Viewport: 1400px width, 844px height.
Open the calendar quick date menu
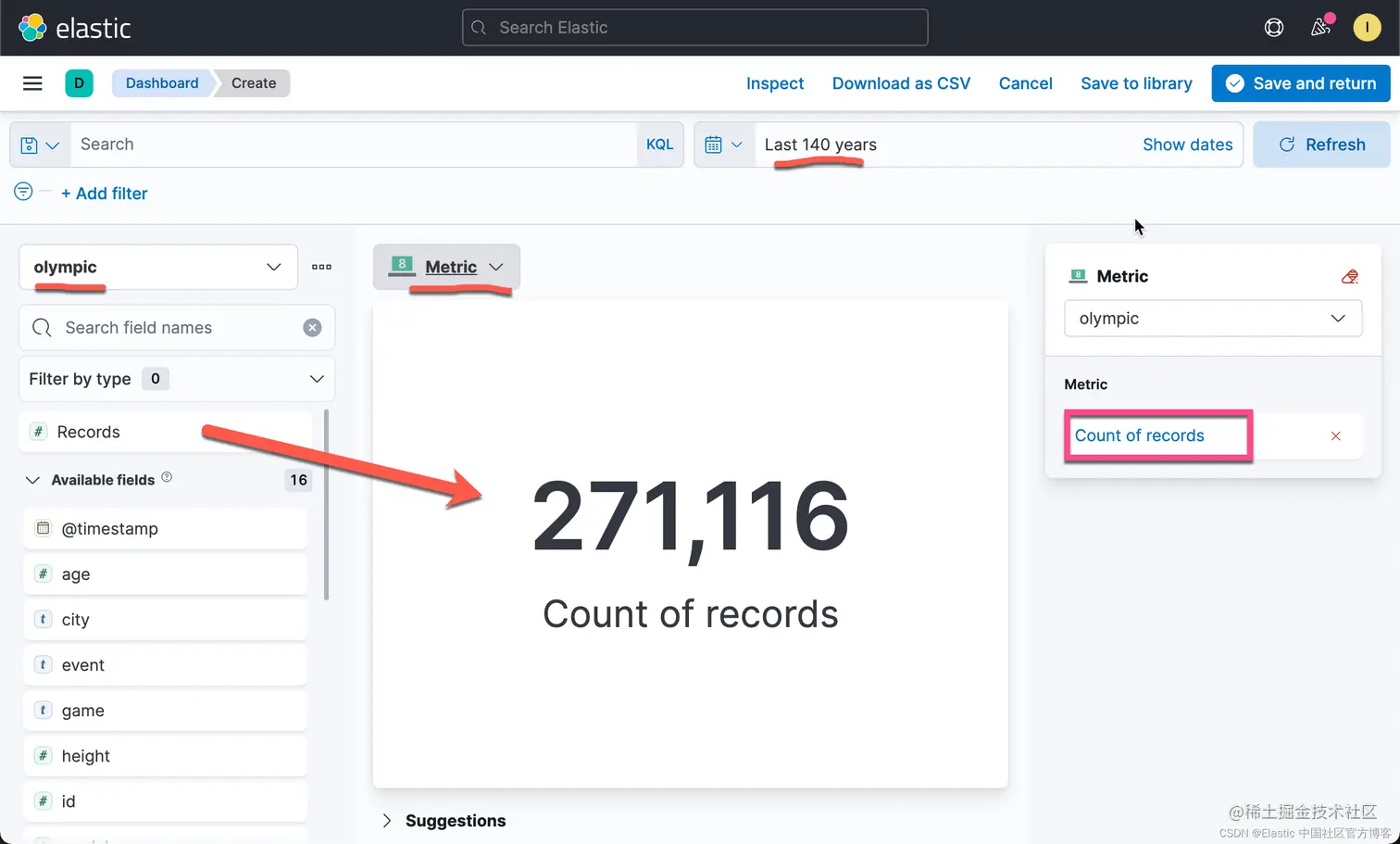coord(724,145)
